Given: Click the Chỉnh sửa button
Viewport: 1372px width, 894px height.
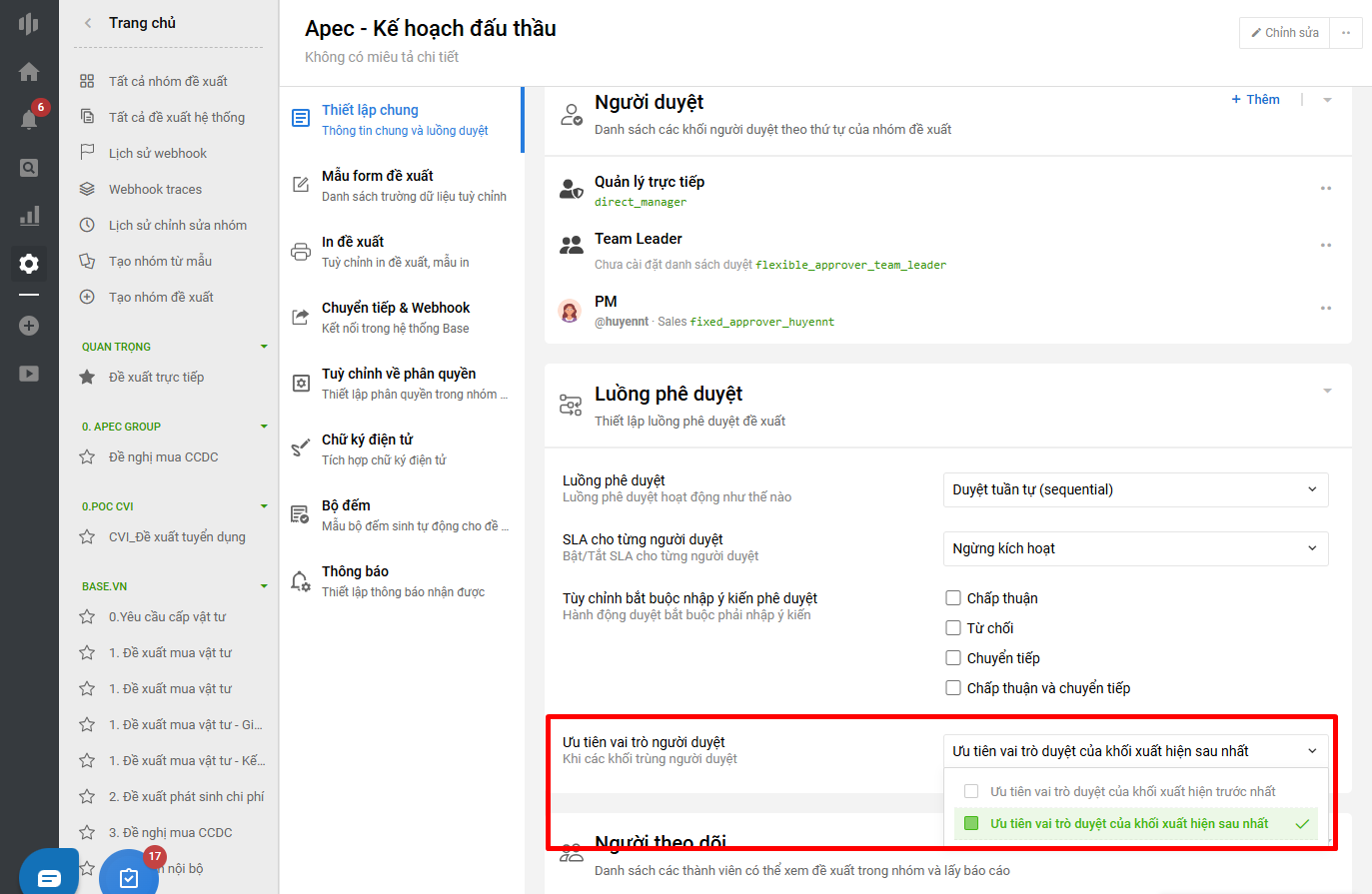Looking at the screenshot, I should click(x=1284, y=33).
